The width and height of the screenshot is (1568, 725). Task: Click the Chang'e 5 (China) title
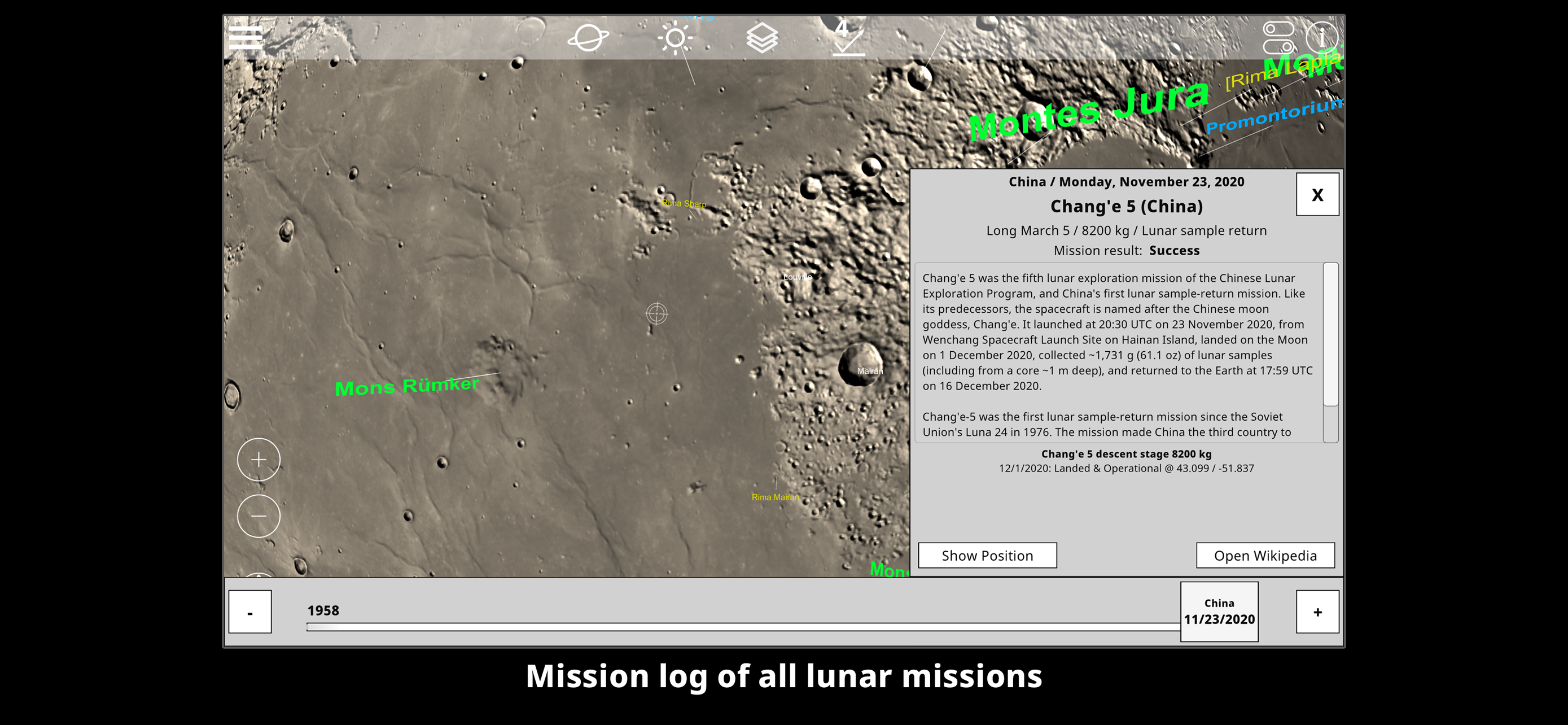1126,206
